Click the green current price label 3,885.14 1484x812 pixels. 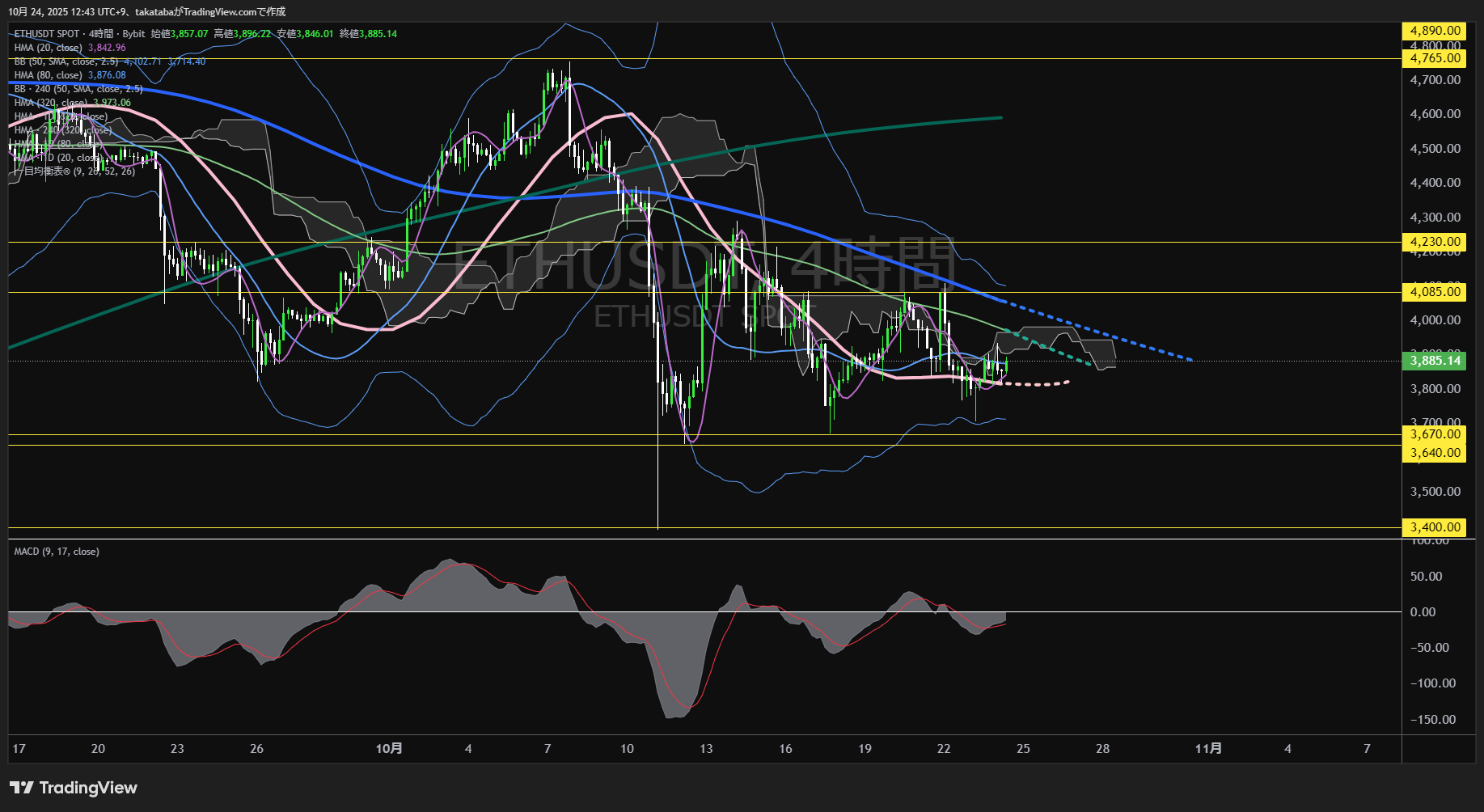coord(1435,361)
